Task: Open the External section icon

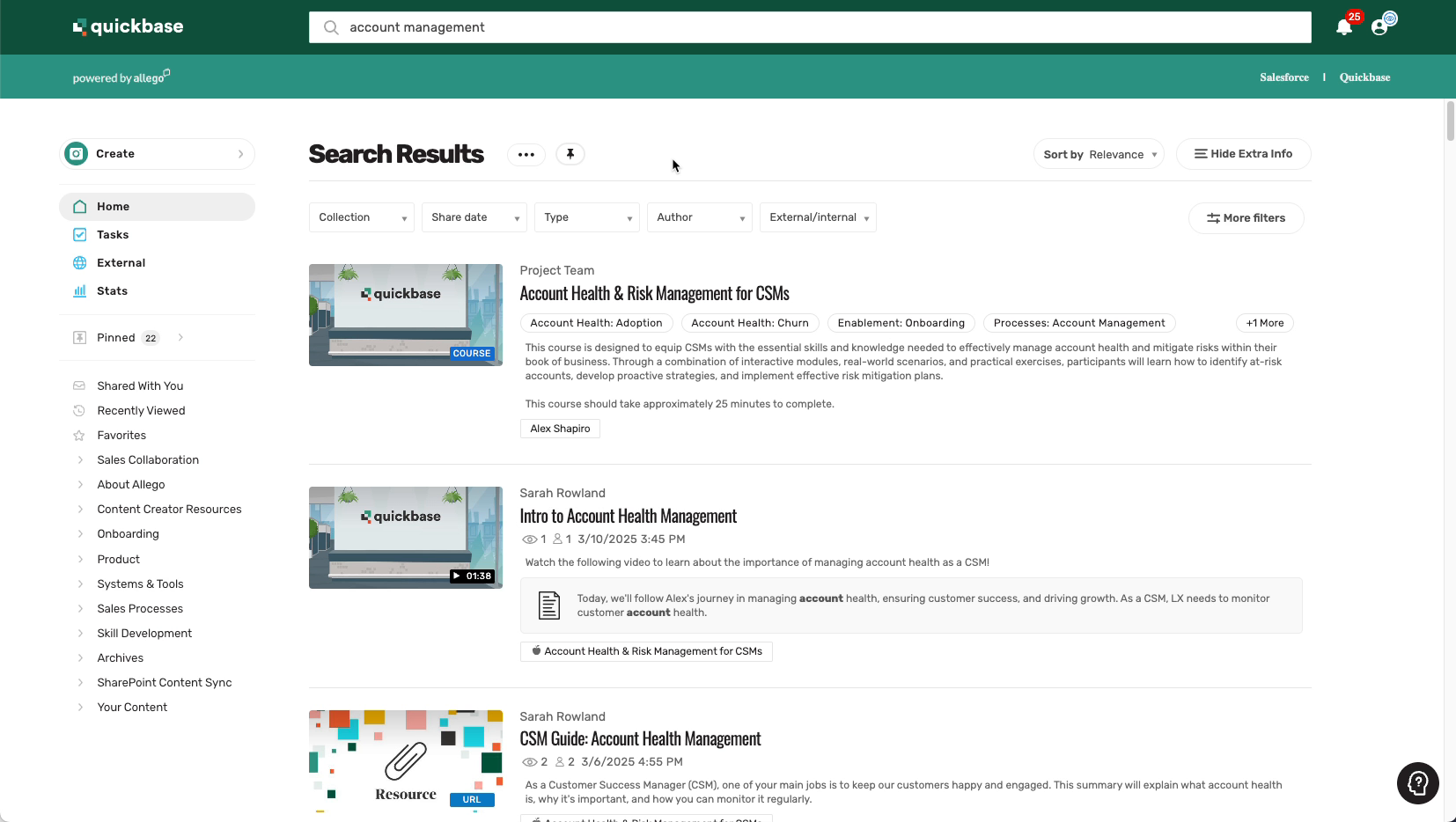Action: 79,262
